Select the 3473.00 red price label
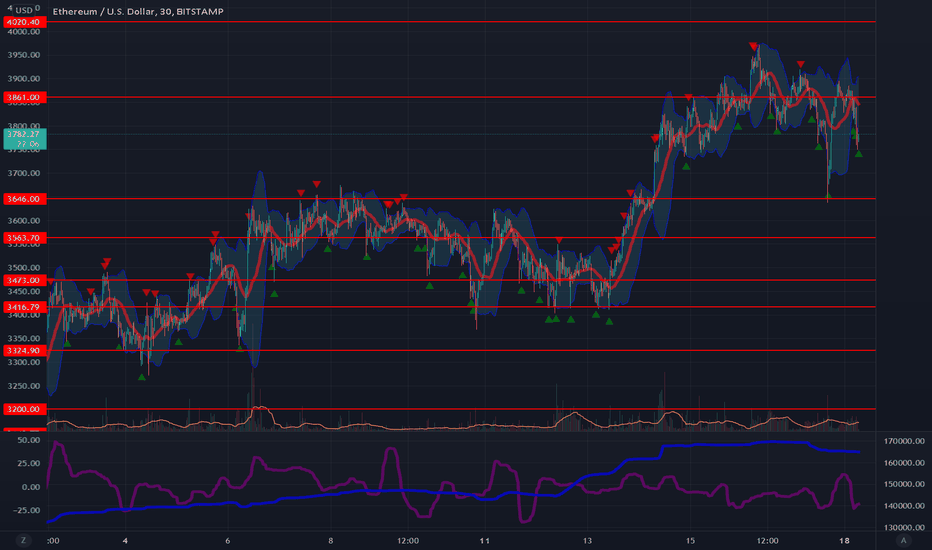The image size is (932, 550). click(x=24, y=280)
